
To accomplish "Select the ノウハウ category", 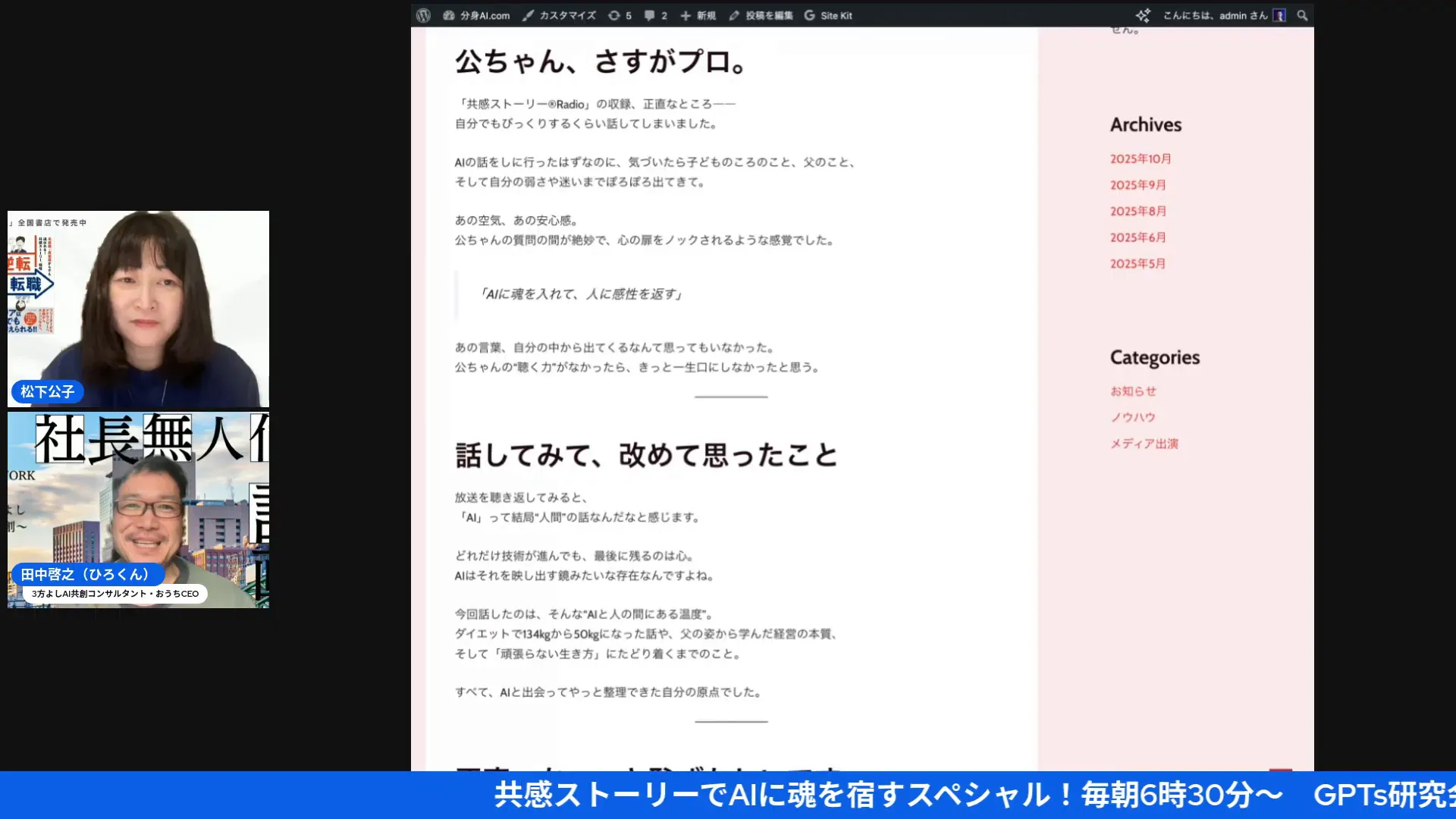I will coord(1131,416).
